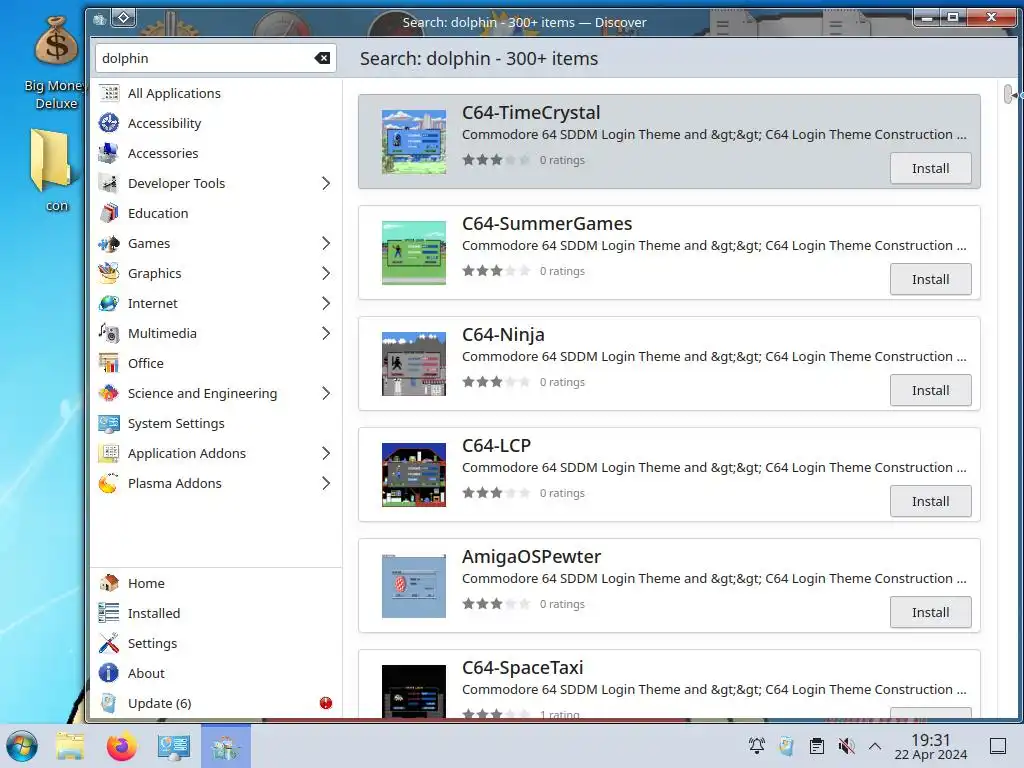
Task: Click the red update alert badge
Action: (x=326, y=703)
